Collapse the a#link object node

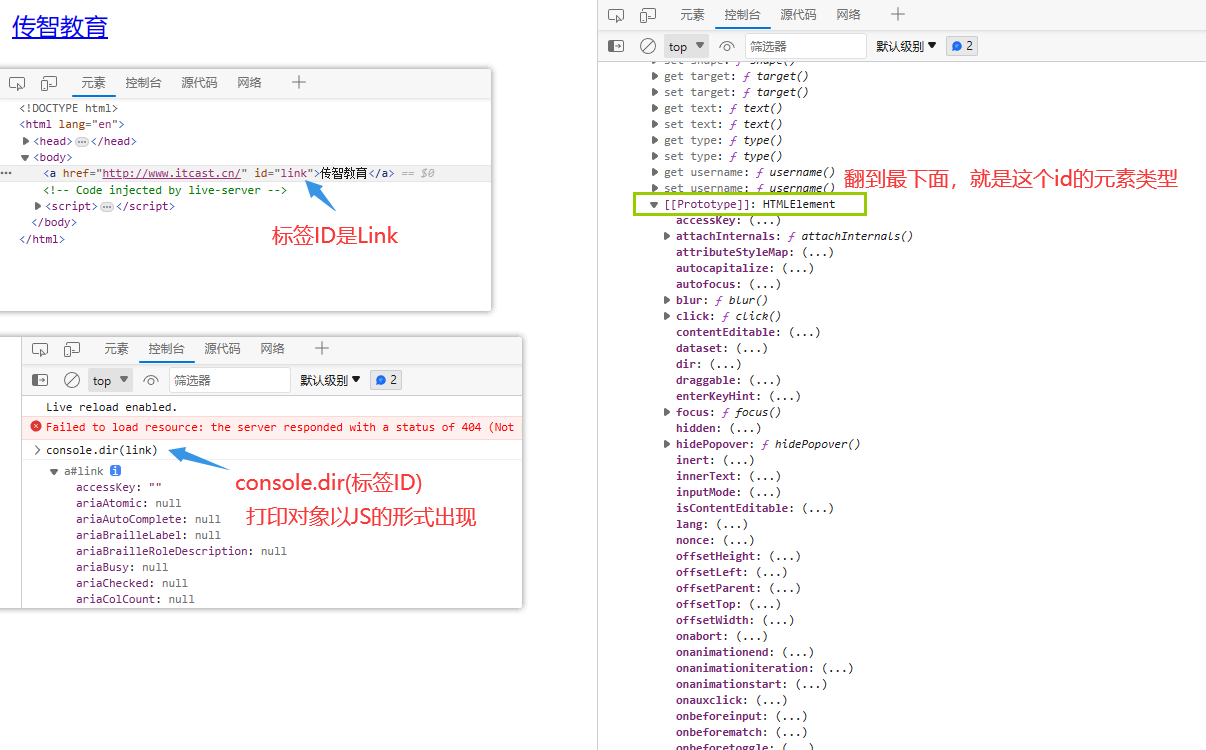tap(54, 471)
